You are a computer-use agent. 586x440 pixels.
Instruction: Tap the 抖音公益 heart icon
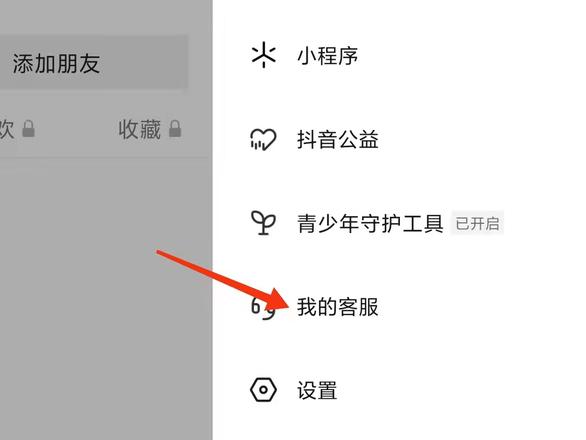click(263, 139)
